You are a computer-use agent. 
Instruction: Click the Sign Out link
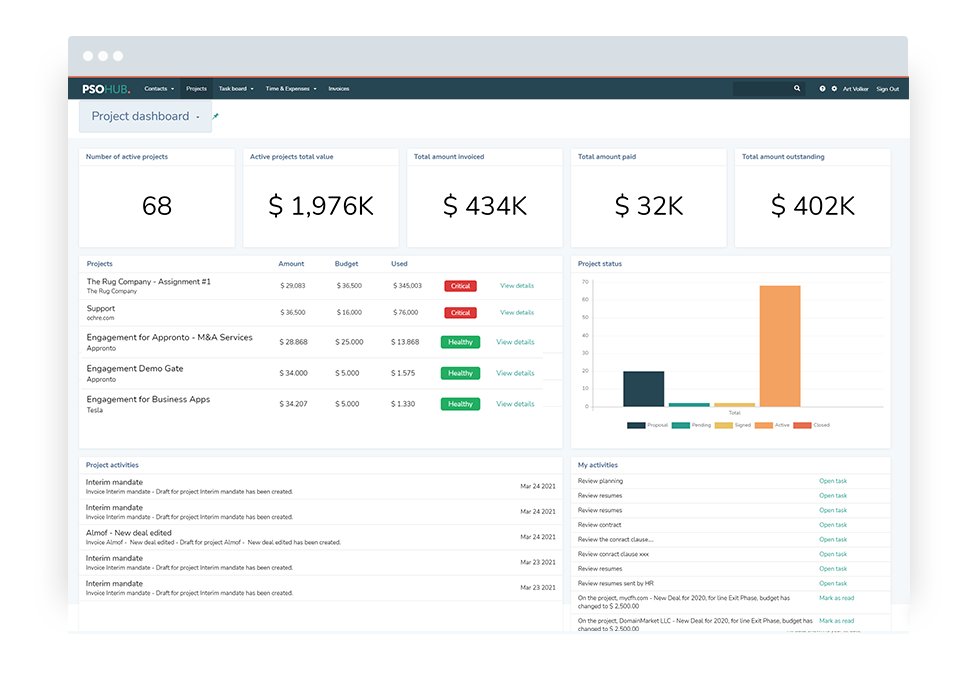[x=887, y=89]
